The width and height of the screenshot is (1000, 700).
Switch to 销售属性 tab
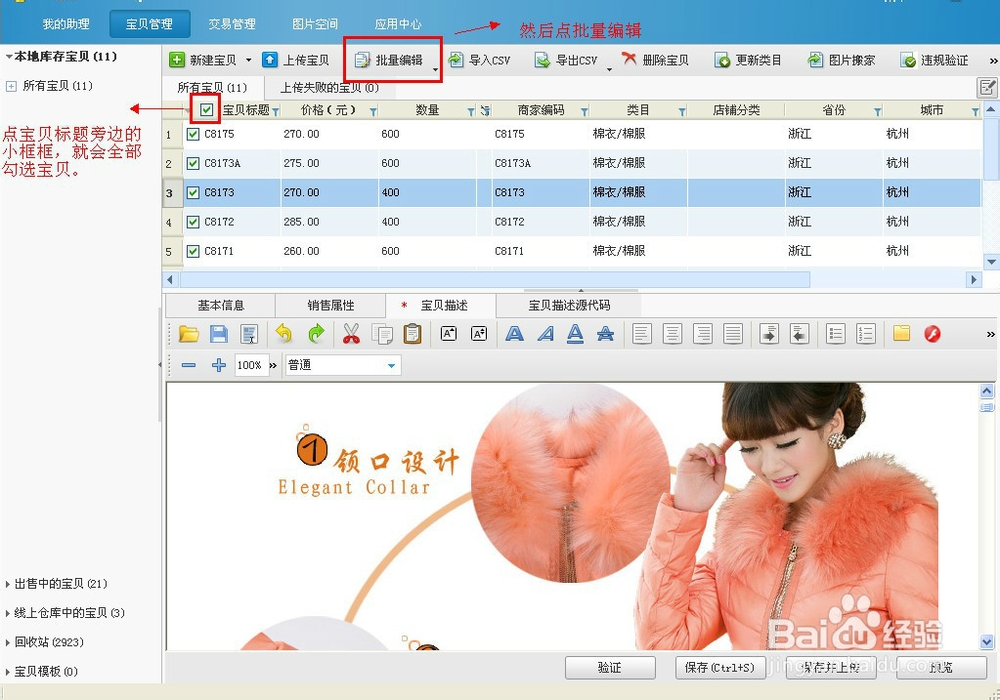330,305
